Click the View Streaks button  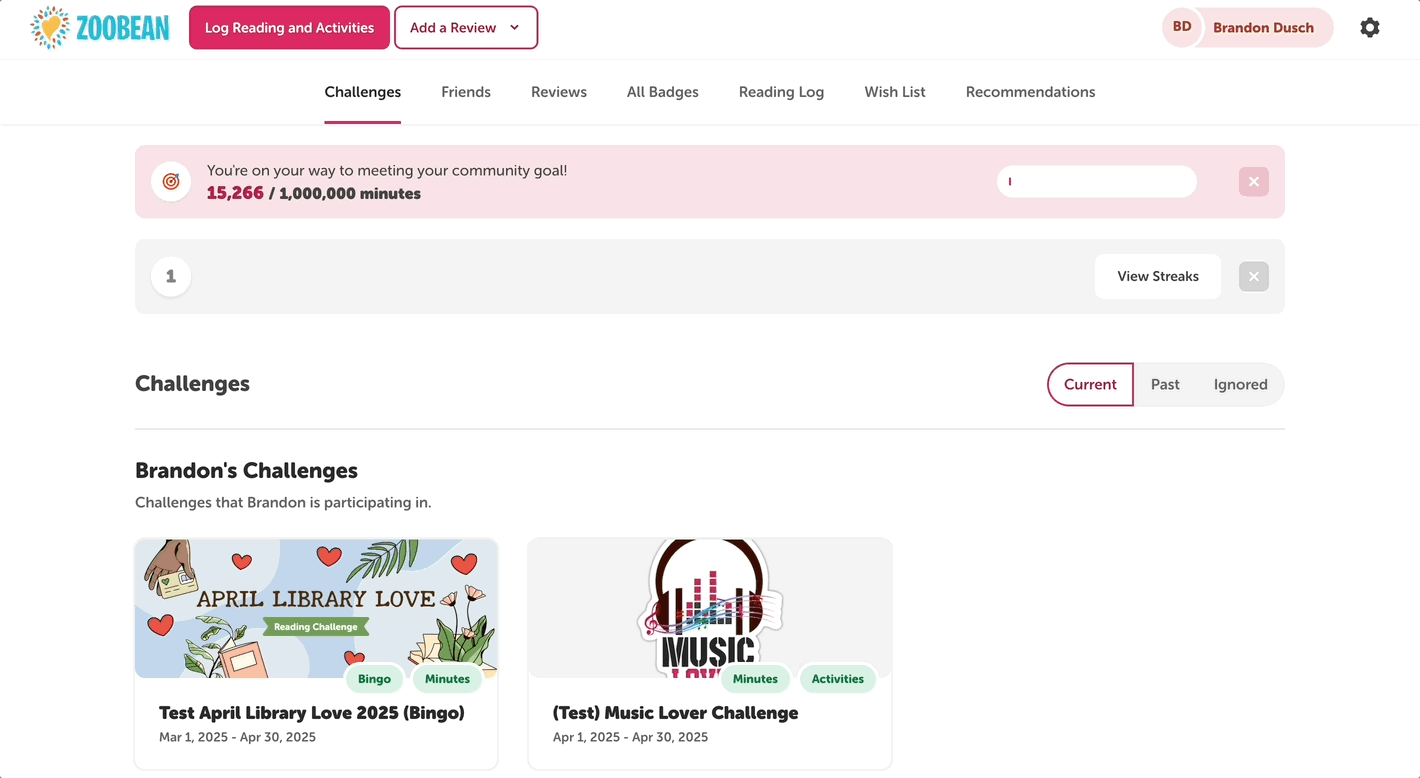(x=1157, y=276)
